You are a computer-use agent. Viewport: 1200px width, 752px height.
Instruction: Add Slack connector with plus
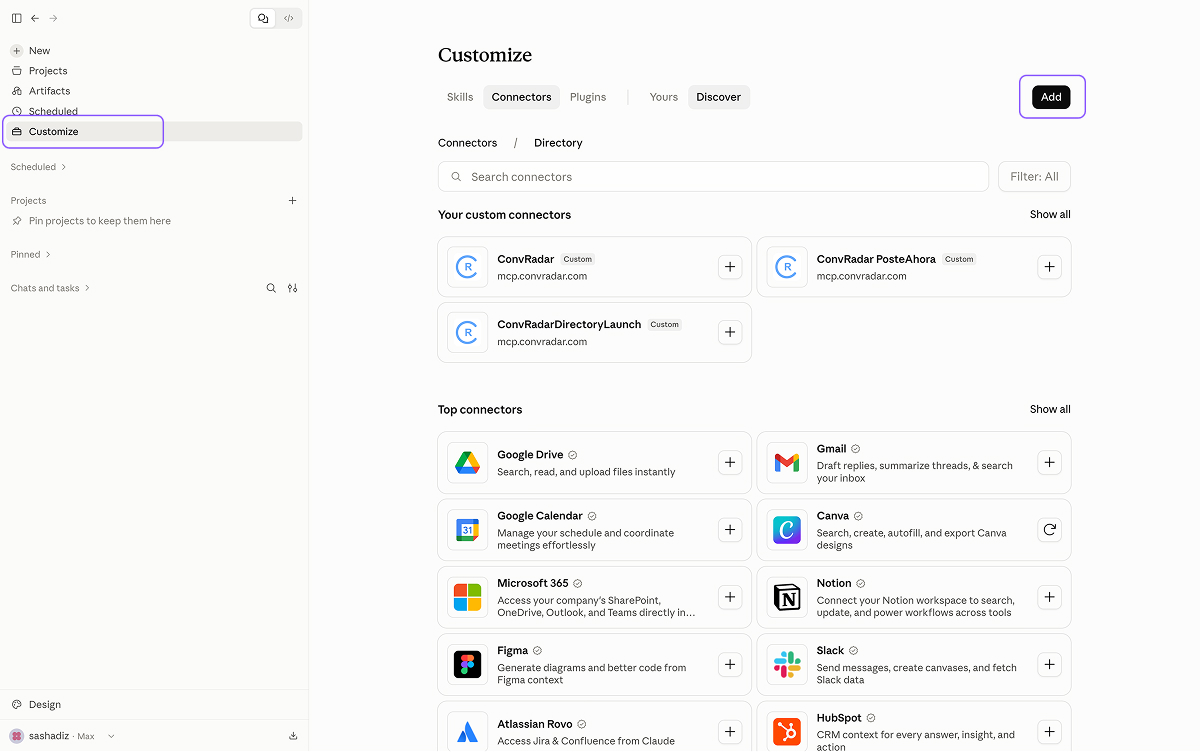click(1049, 664)
